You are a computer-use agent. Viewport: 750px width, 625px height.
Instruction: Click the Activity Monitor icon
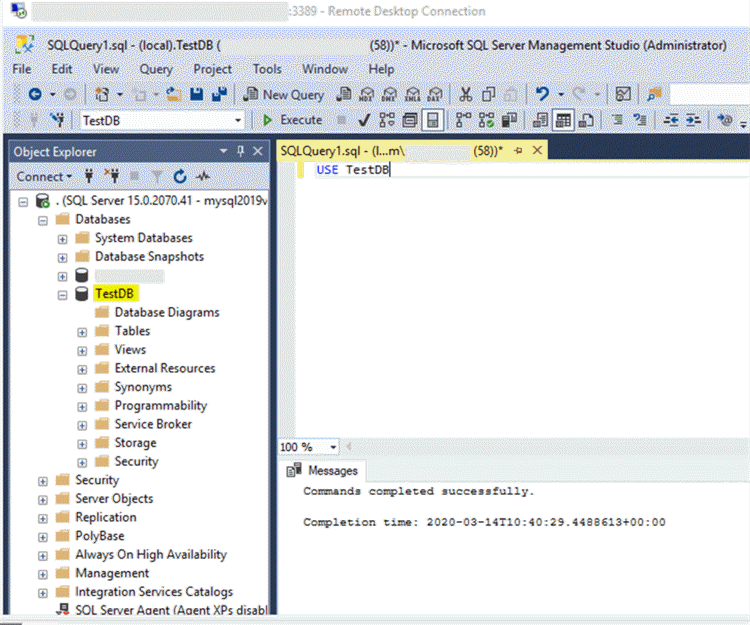coord(623,94)
